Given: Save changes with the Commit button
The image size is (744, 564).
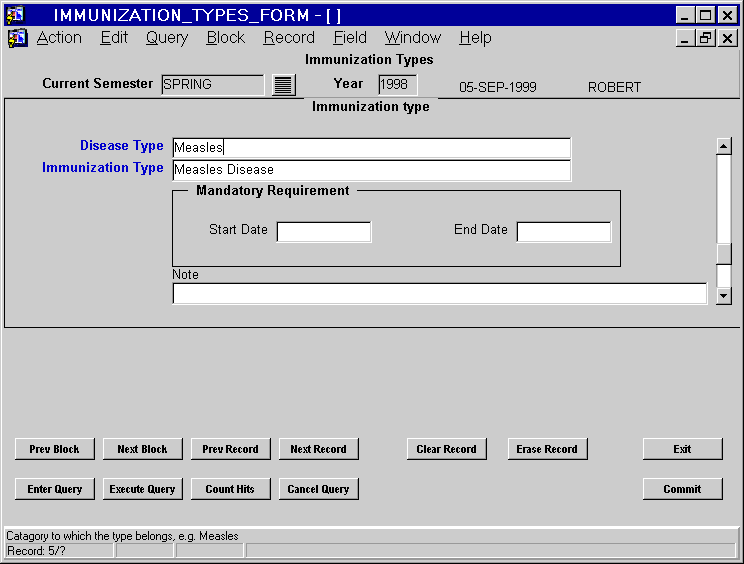Looking at the screenshot, I should (x=682, y=489).
